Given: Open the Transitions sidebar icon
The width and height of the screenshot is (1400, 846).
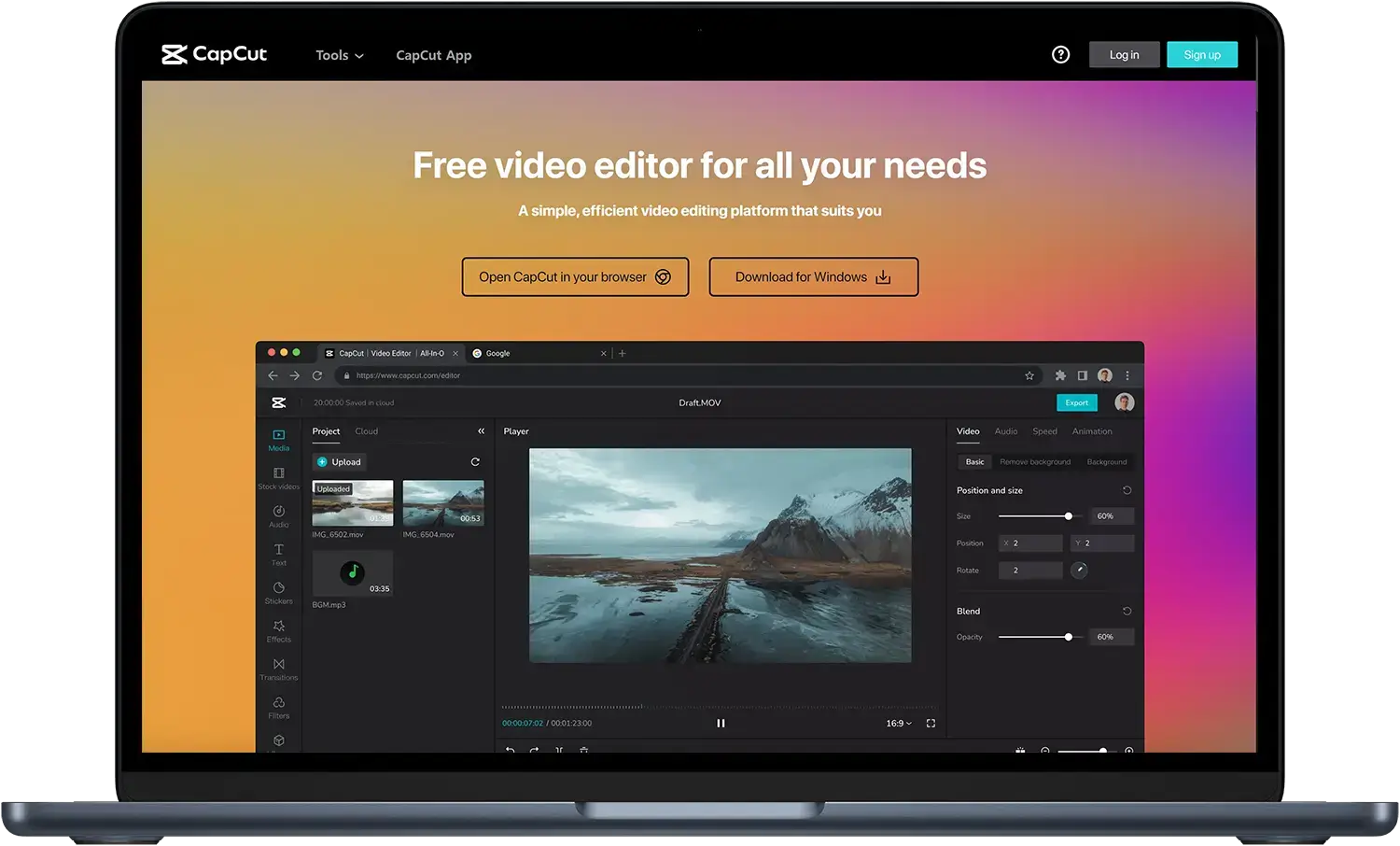Looking at the screenshot, I should (x=279, y=670).
